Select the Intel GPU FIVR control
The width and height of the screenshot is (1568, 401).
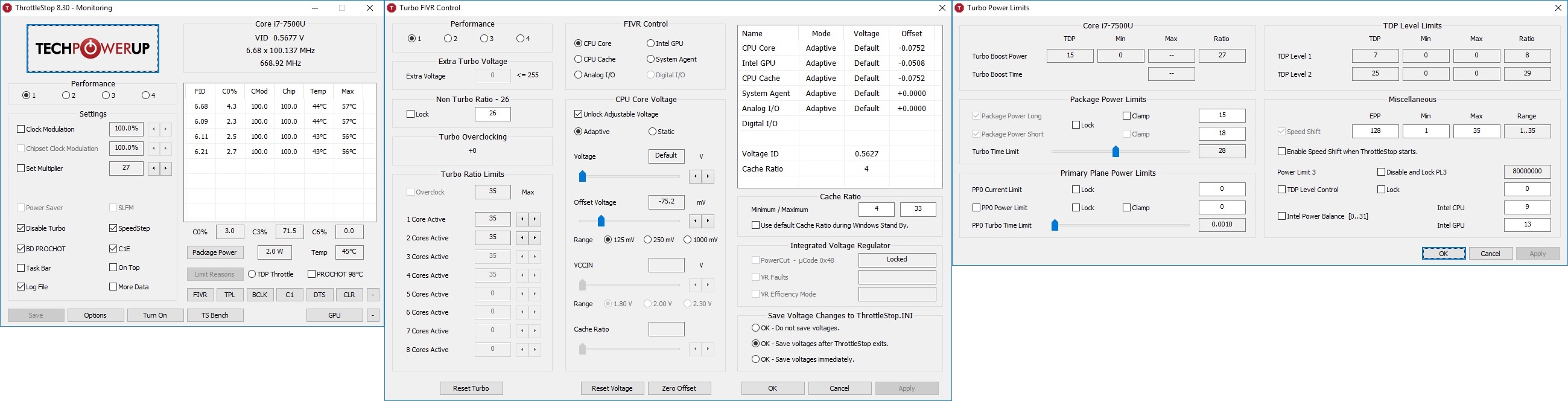651,43
